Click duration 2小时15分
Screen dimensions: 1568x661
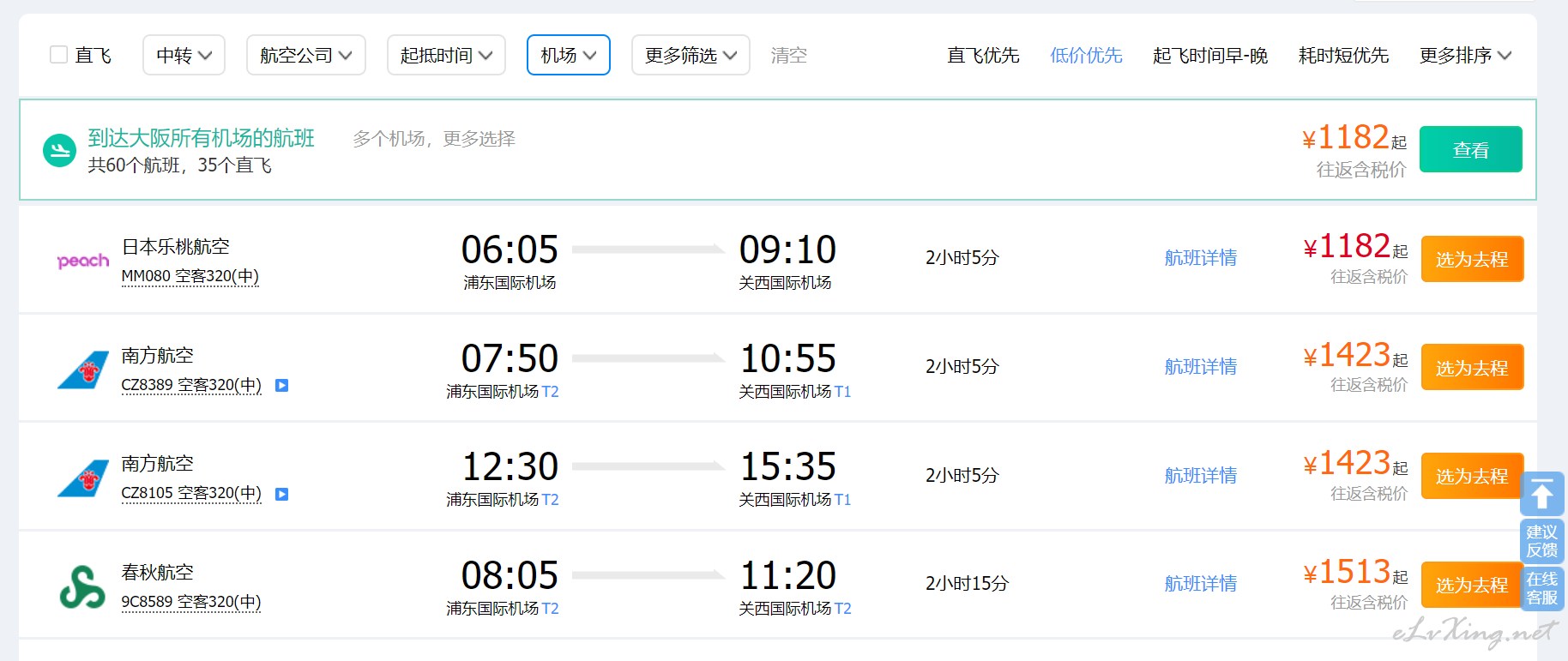pos(967,584)
